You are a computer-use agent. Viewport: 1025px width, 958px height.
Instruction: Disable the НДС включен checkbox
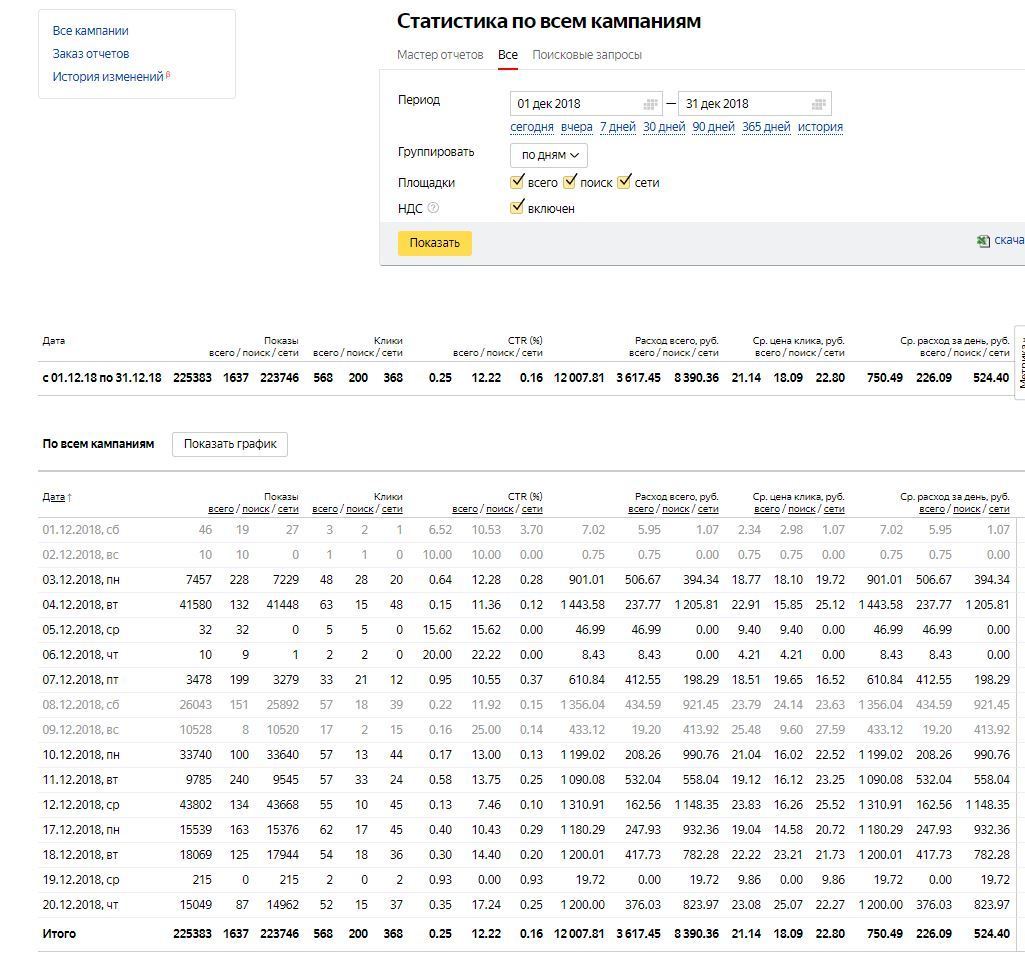[x=517, y=208]
